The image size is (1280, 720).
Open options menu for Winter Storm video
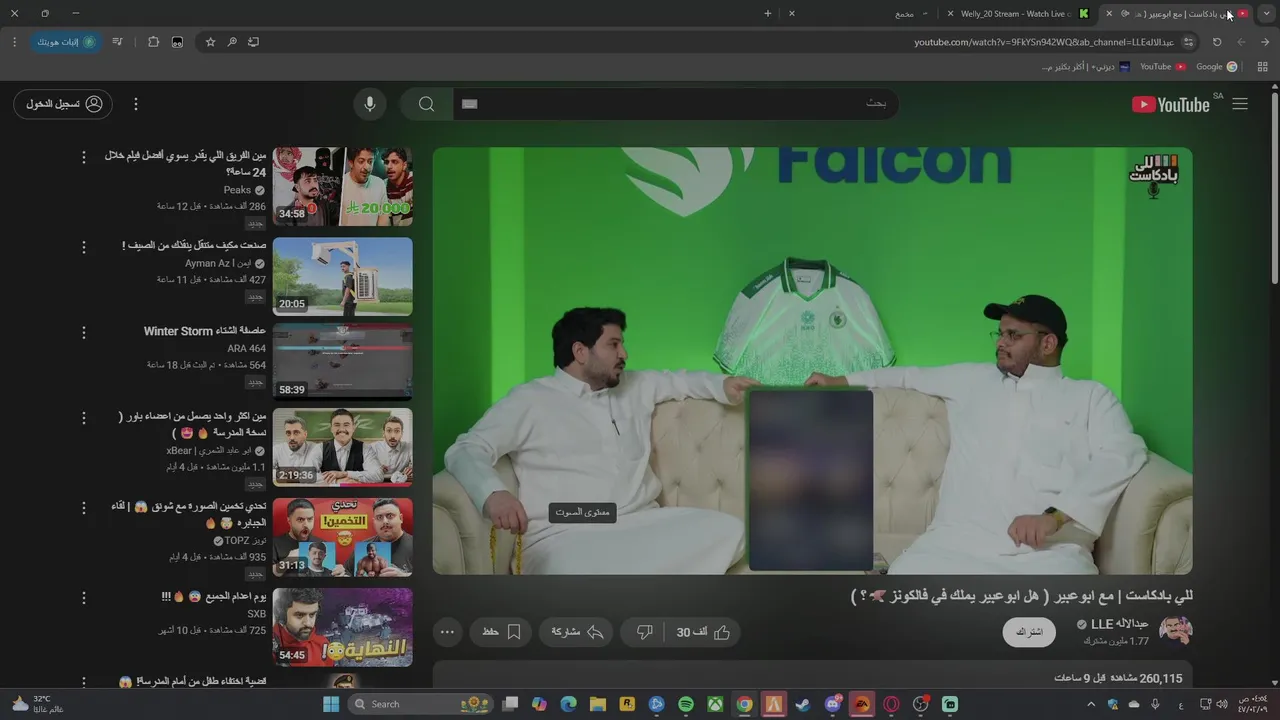coord(84,332)
